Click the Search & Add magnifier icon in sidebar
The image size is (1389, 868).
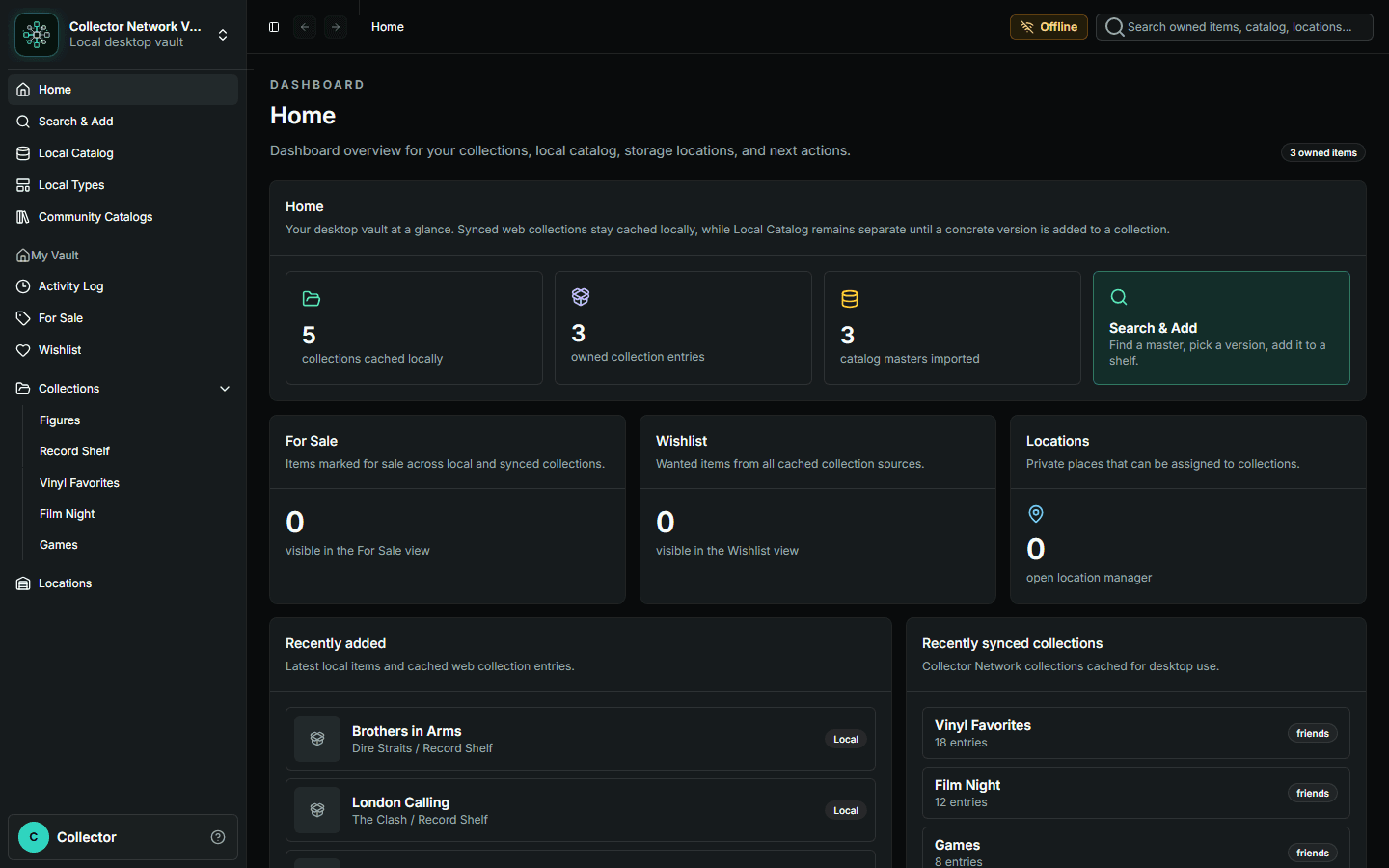pos(23,122)
